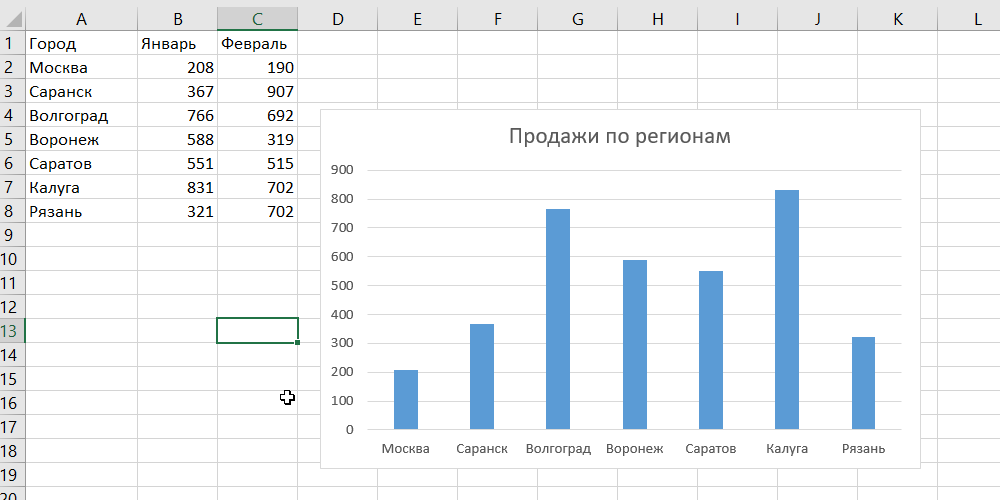Select the Москва bar in the chart
The height and width of the screenshot is (500, 1000).
[406, 400]
